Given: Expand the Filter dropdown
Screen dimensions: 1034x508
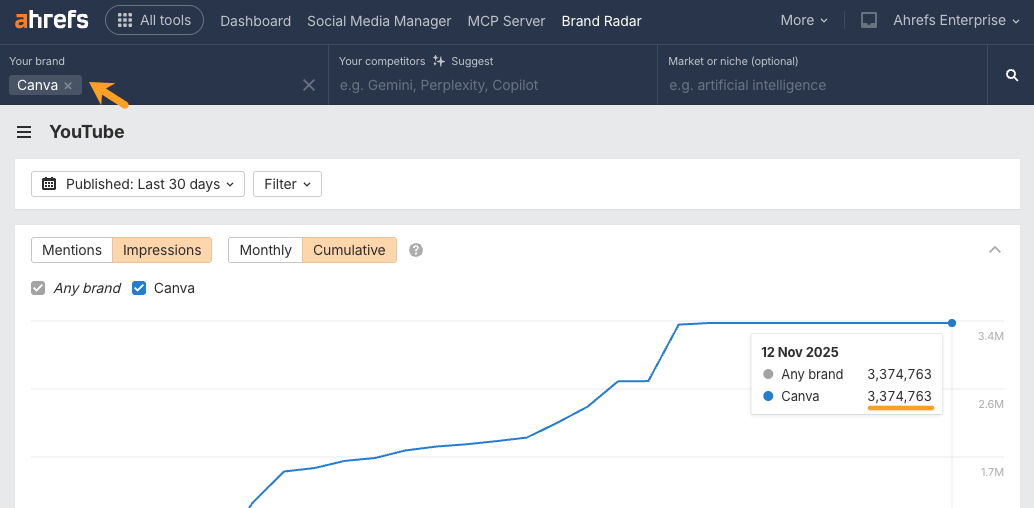Looking at the screenshot, I should 287,184.
